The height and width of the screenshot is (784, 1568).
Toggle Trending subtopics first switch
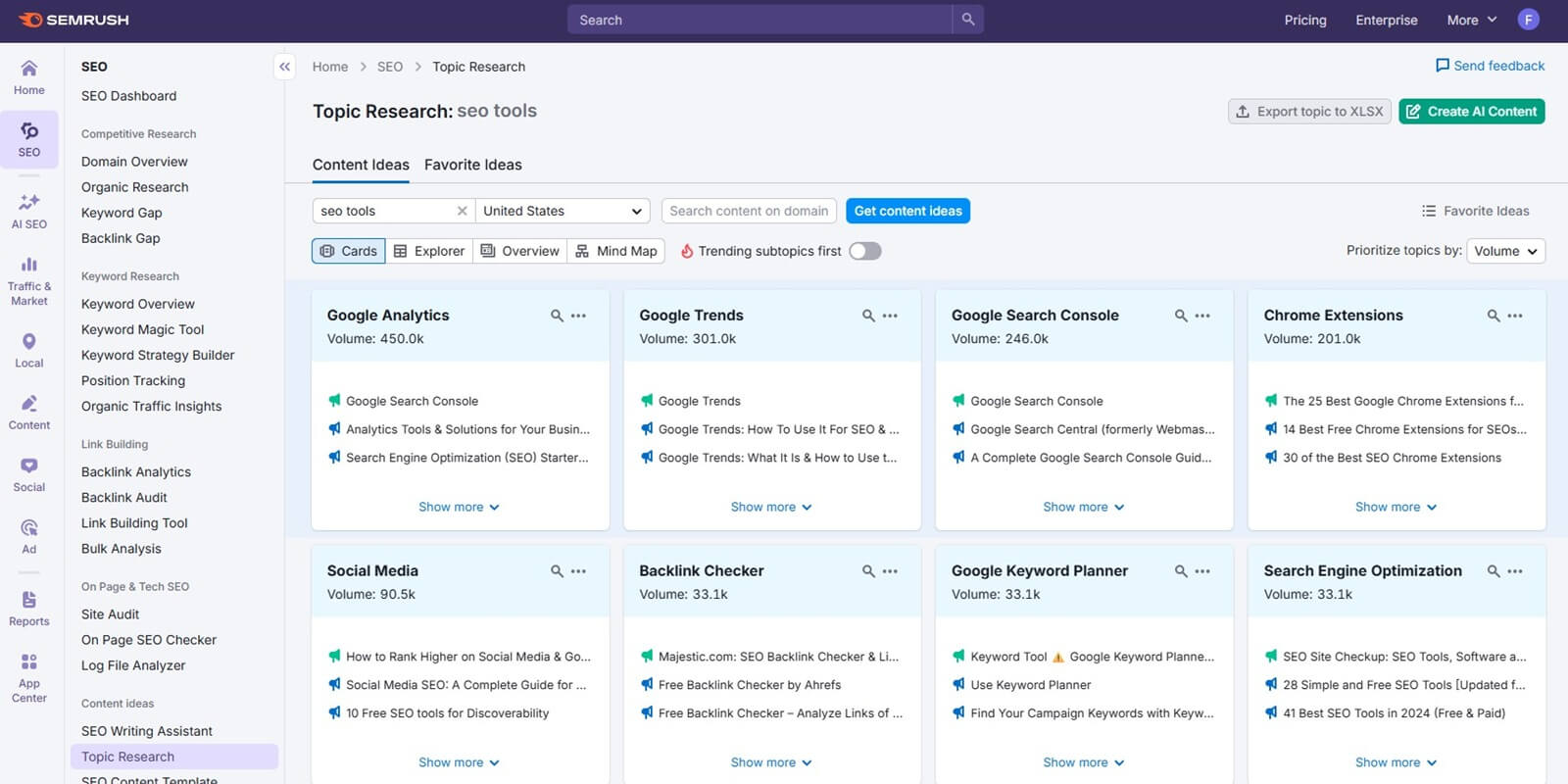click(865, 251)
